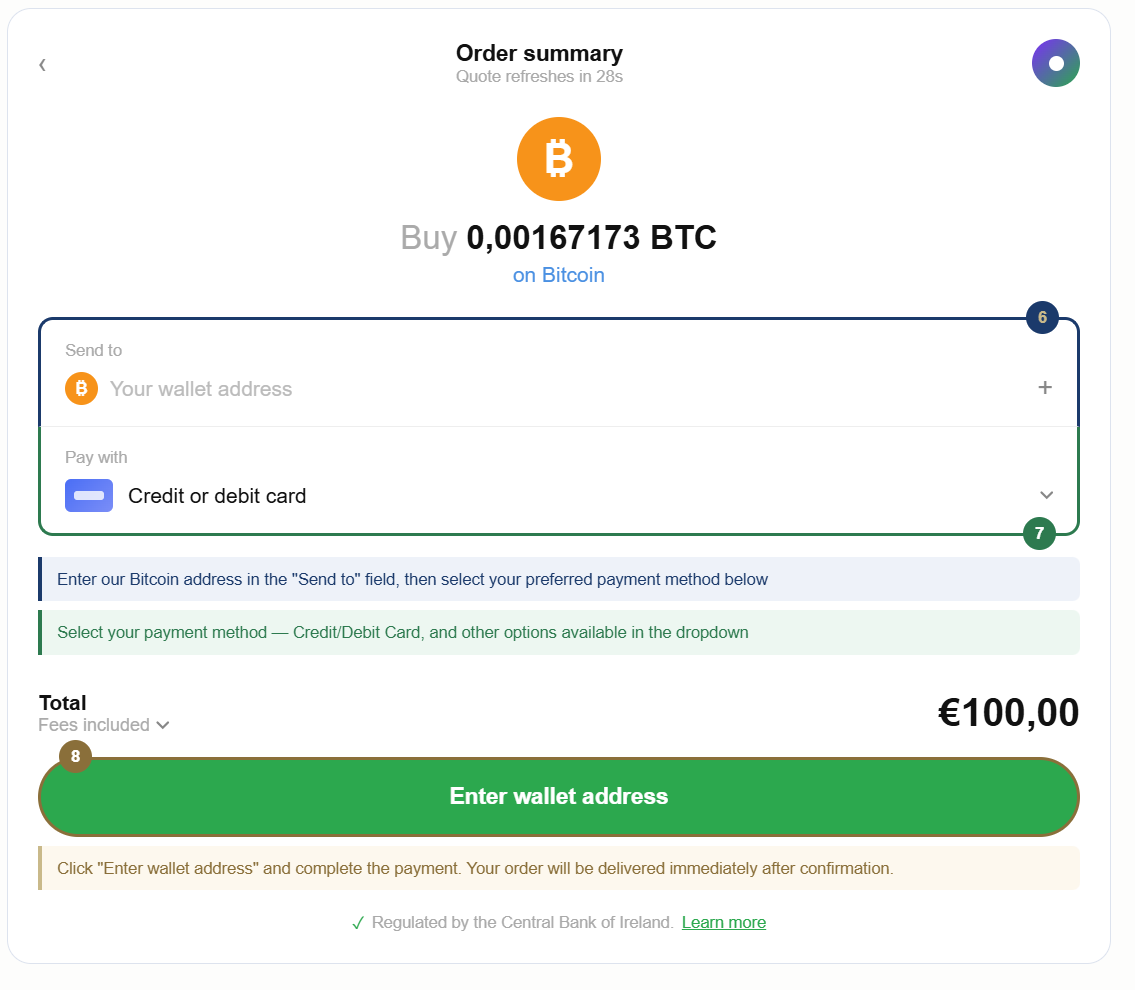Click the green step 7 badge
This screenshot has width=1135, height=990.
1039,533
